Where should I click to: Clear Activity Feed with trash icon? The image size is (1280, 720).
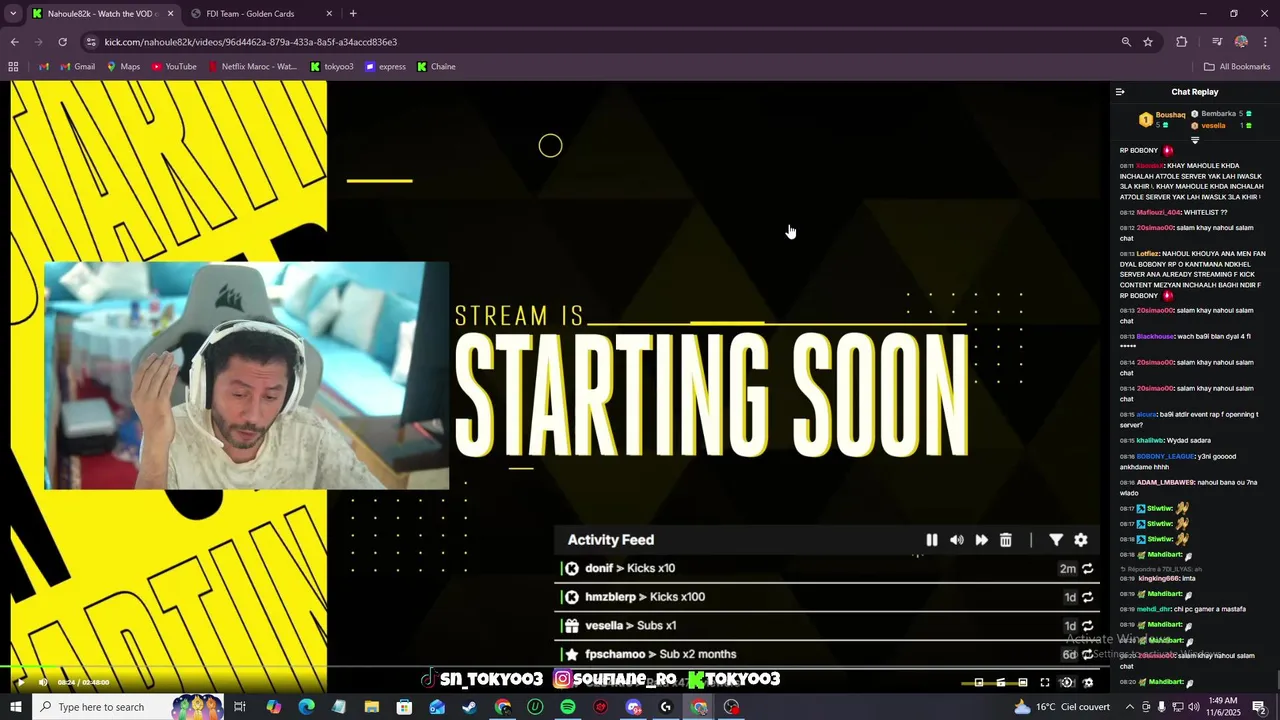(1006, 540)
